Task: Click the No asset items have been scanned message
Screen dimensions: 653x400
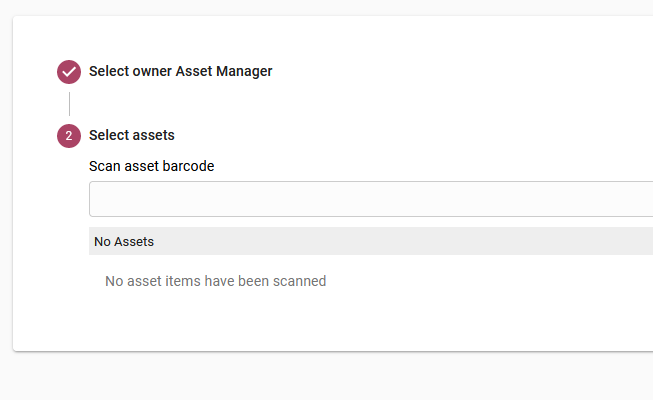Action: pos(215,281)
